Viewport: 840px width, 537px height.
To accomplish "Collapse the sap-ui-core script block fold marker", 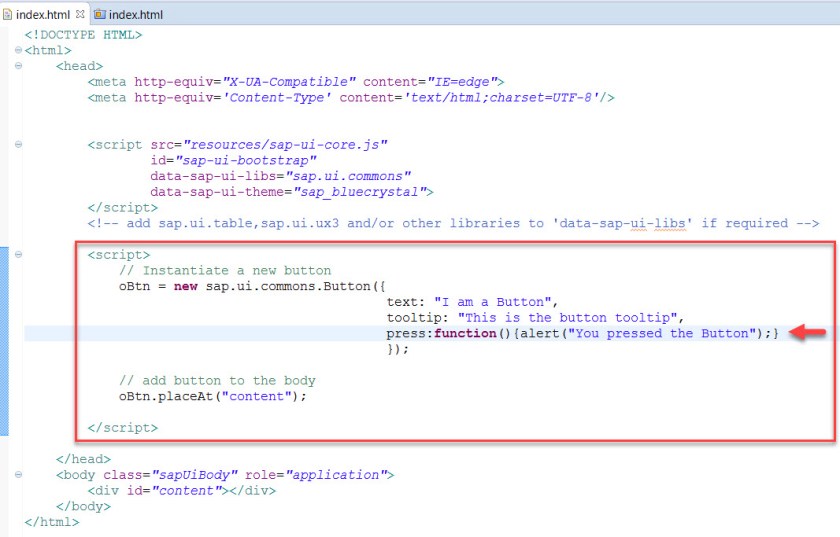I will 18,145.
